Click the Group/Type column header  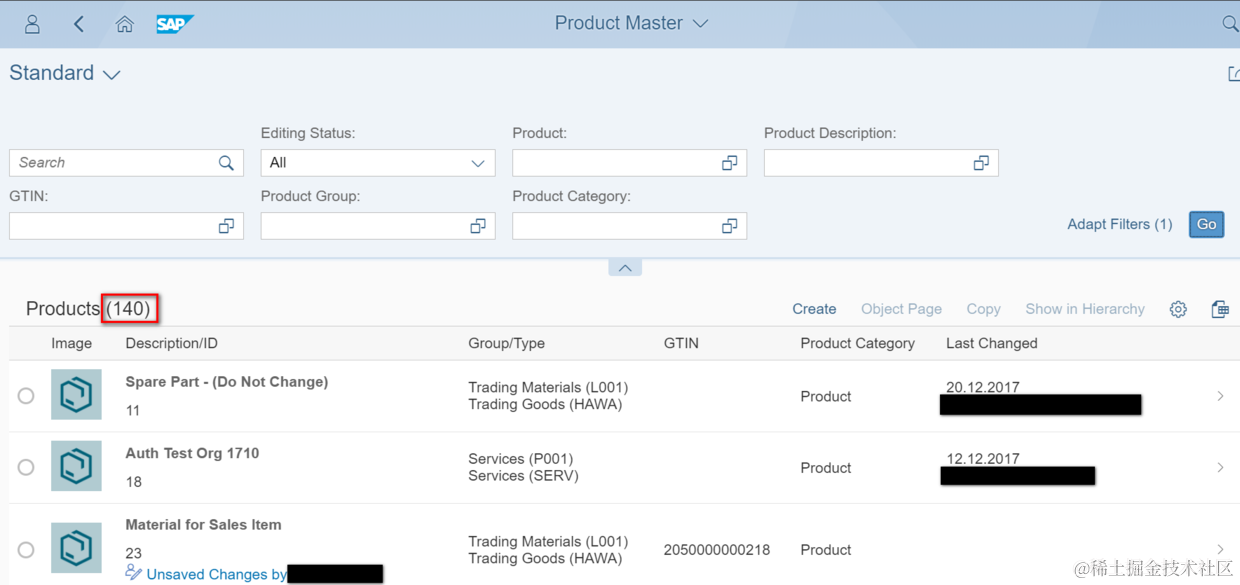506,343
